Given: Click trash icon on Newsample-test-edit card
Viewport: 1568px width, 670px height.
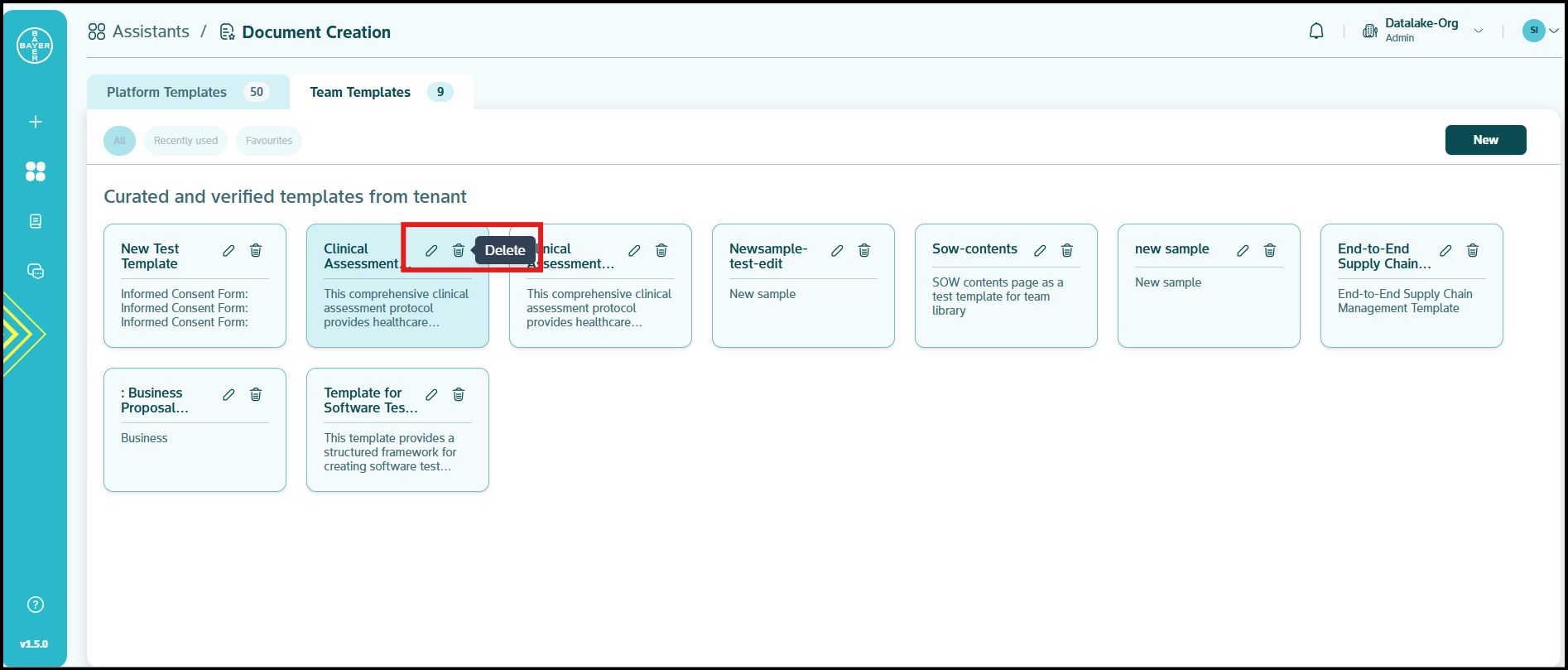Looking at the screenshot, I should point(864,250).
